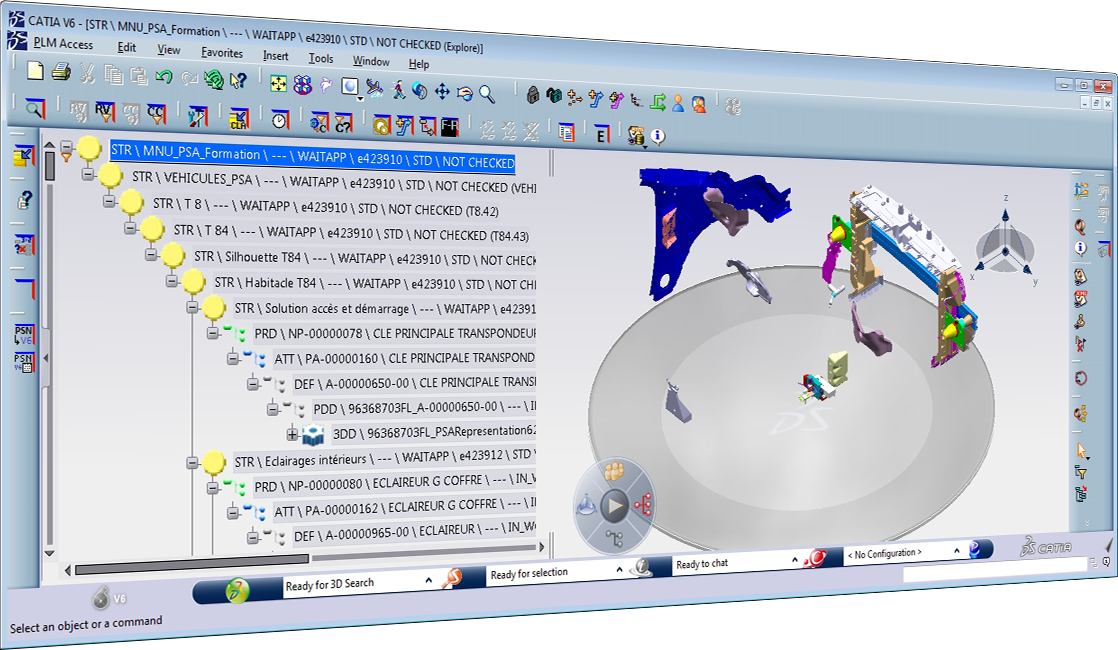This screenshot has height=650, width=1118.
Task: Click the black F-R icon
Action: (449, 128)
